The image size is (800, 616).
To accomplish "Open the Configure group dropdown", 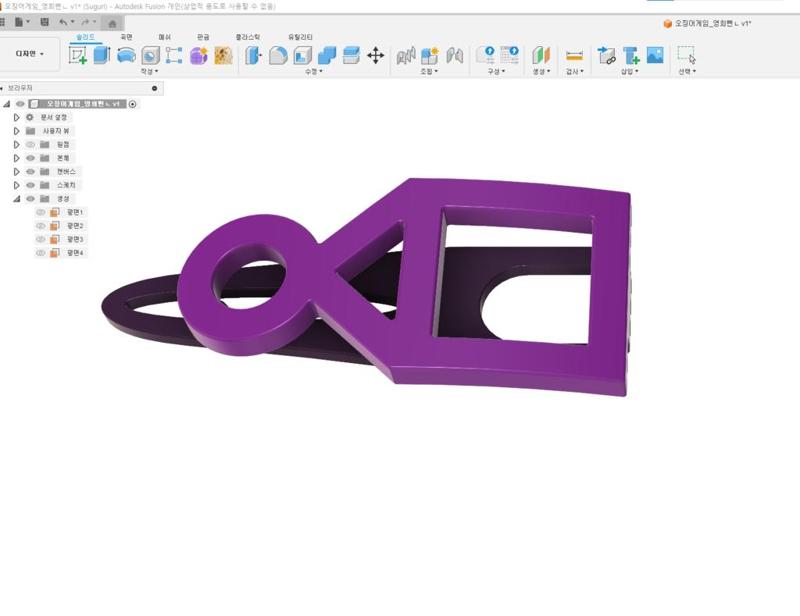I will pyautogui.click(x=496, y=71).
